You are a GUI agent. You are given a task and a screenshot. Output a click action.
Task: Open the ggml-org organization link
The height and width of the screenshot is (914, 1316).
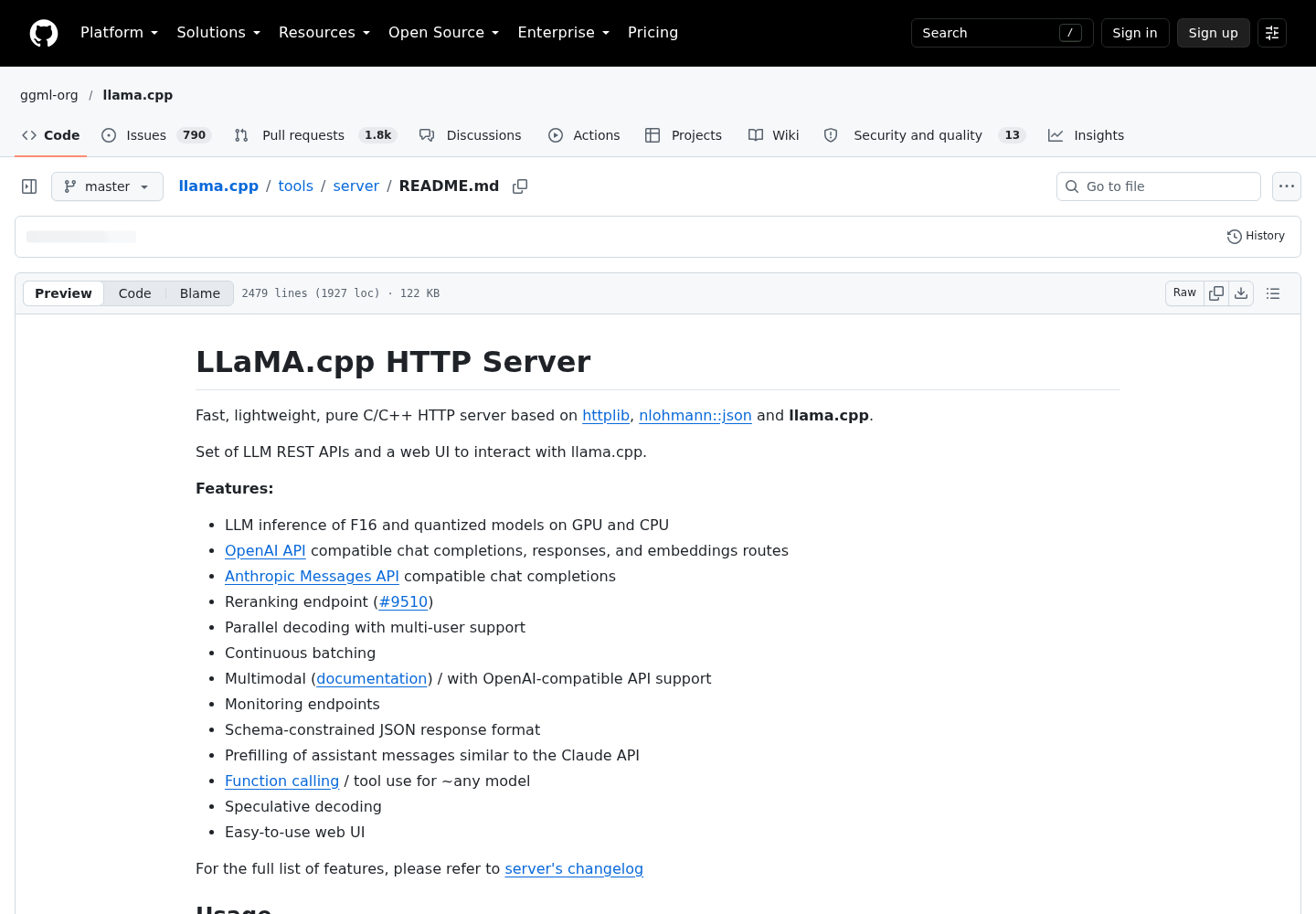click(49, 95)
